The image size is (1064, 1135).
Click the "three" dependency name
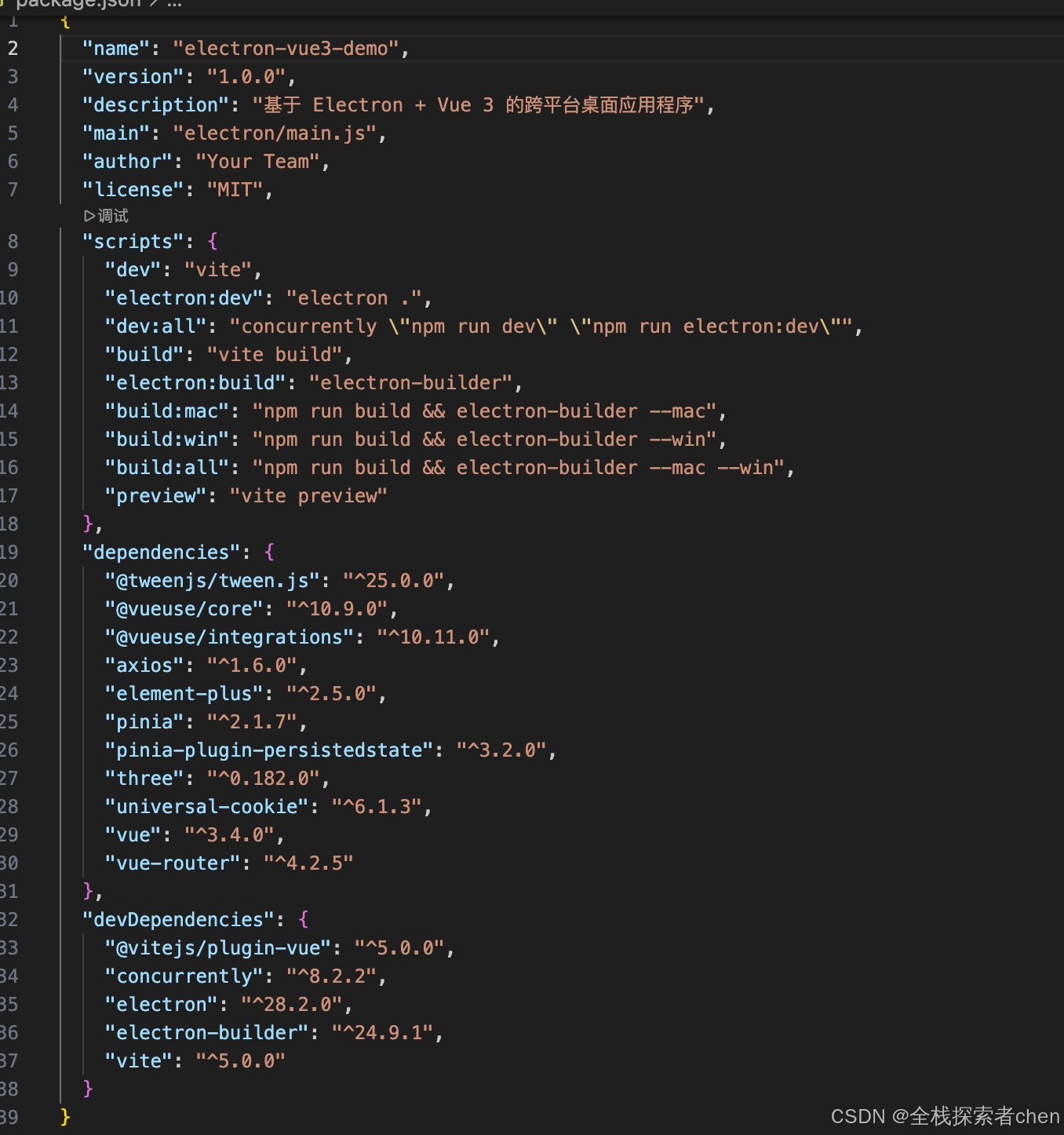(144, 779)
